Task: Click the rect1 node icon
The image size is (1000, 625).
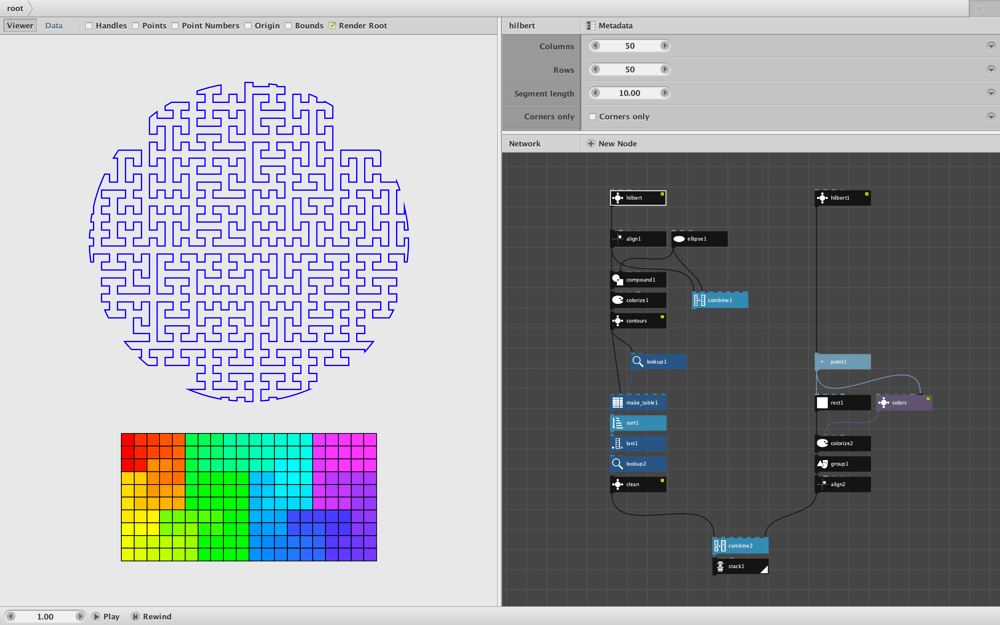Action: coord(822,402)
